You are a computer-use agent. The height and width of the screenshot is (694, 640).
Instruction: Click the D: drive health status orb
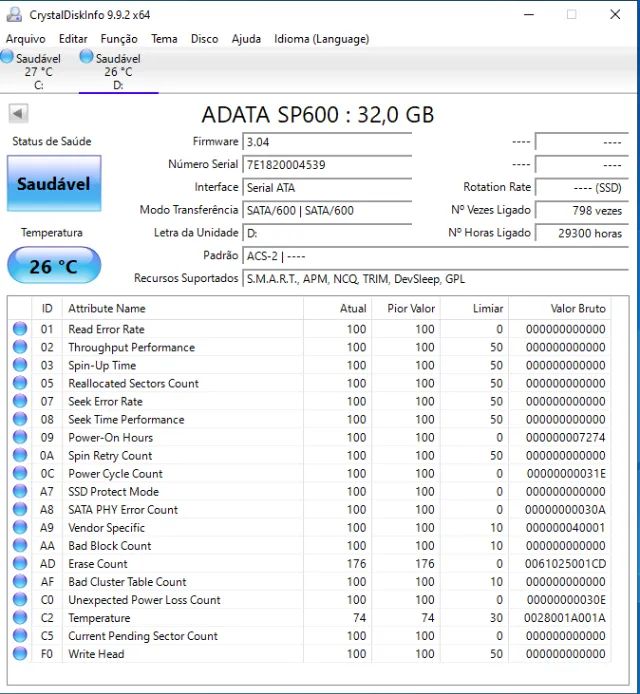(86, 57)
